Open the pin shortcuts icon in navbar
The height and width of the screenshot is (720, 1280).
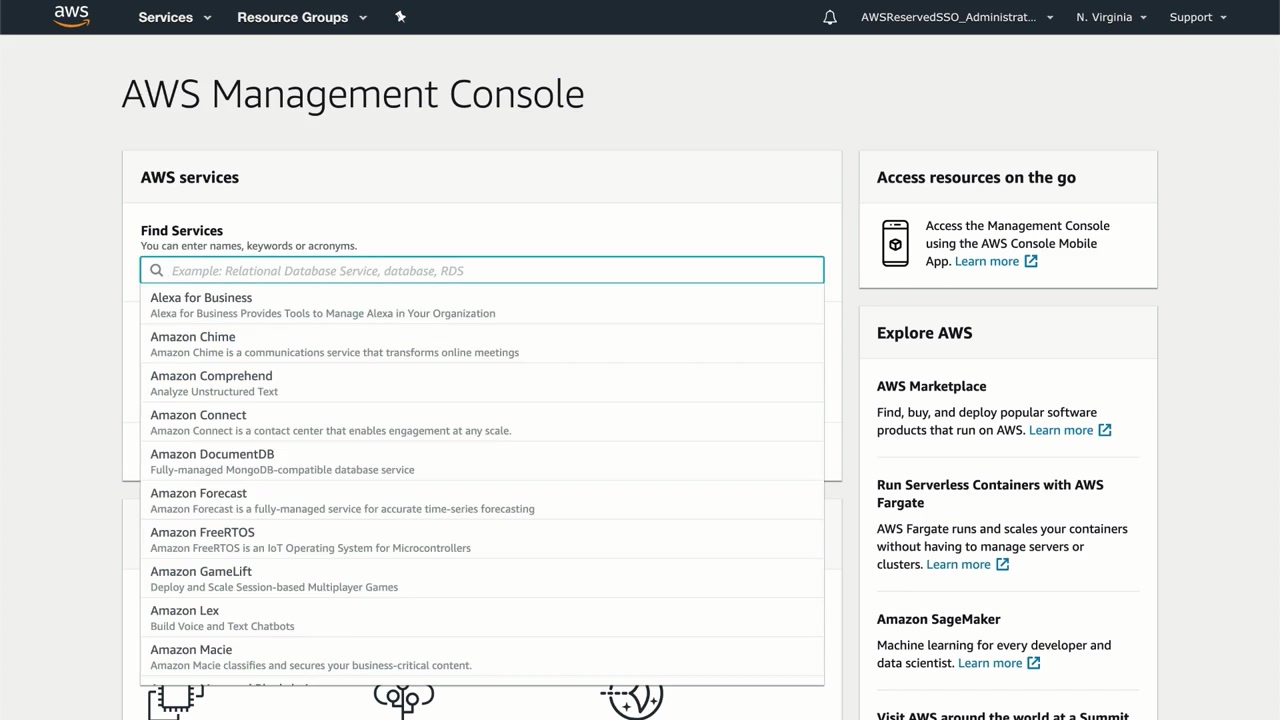[x=400, y=17]
